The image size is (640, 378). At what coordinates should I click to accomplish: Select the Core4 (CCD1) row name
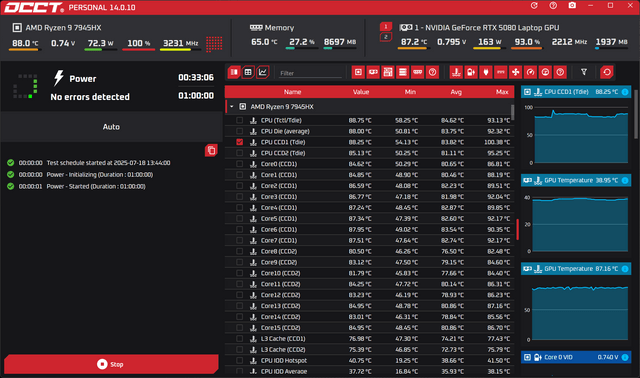point(279,208)
